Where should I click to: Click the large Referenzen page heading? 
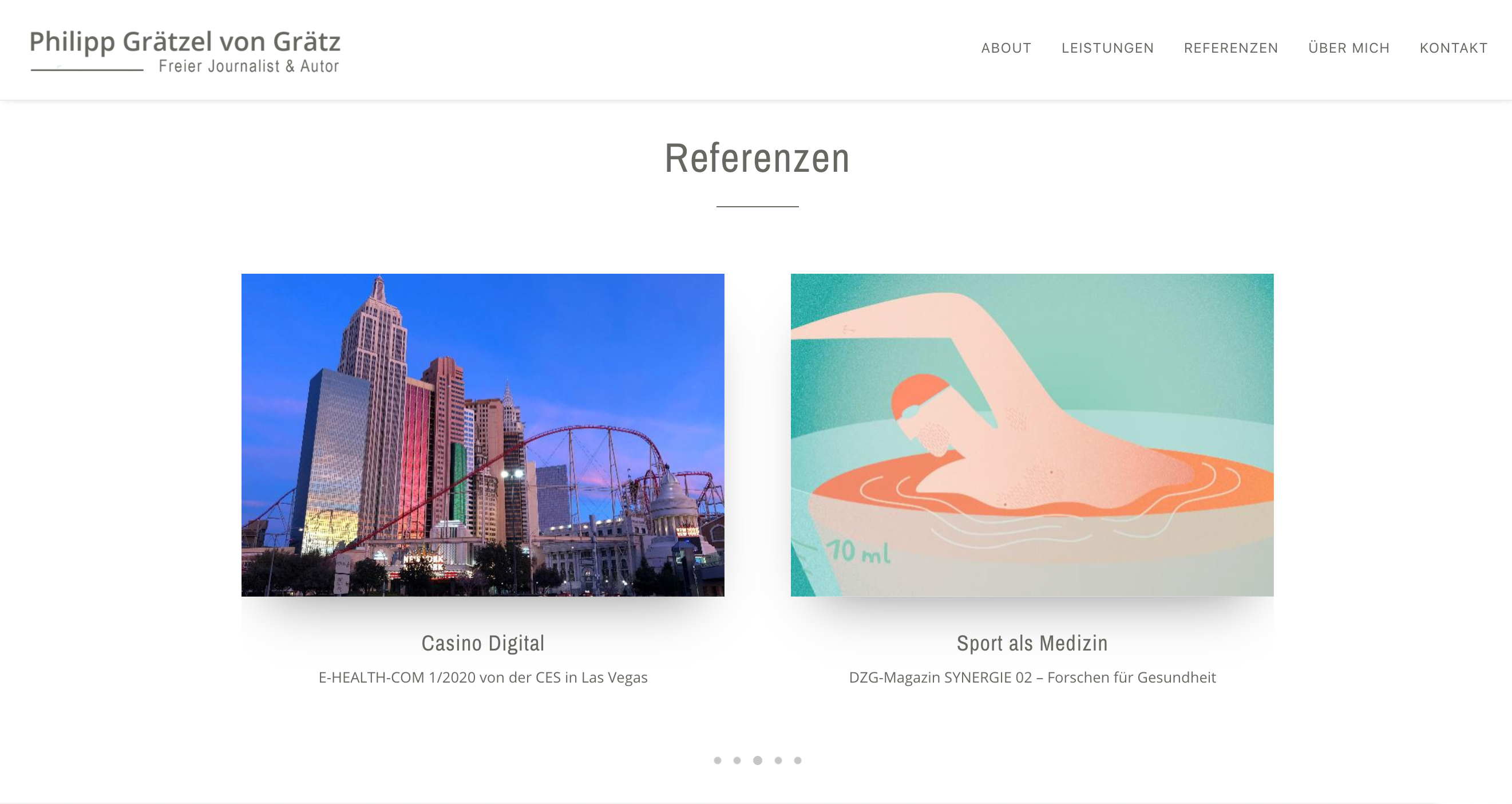[x=757, y=158]
